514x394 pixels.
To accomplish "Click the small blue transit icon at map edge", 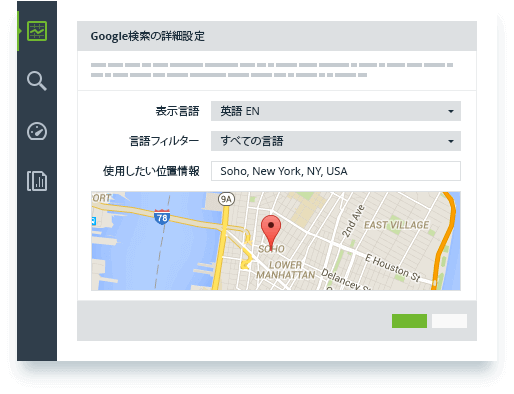I will 94,221.
